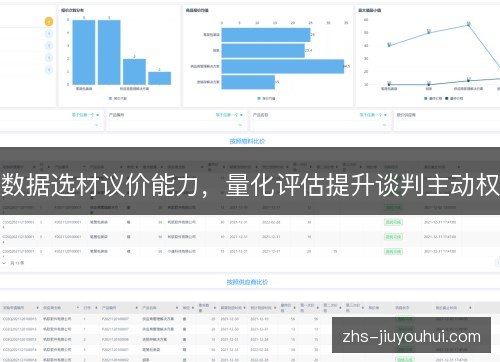This screenshot has height=362, width=500.
Task: Click the second light-blue circle icon under the orange badge
Action: [49, 46]
